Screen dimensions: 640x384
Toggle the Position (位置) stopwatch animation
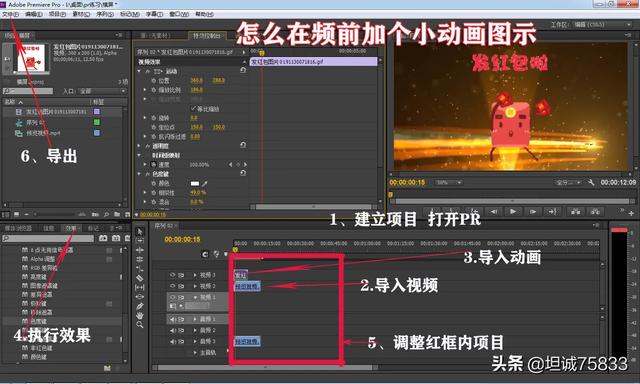154,80
